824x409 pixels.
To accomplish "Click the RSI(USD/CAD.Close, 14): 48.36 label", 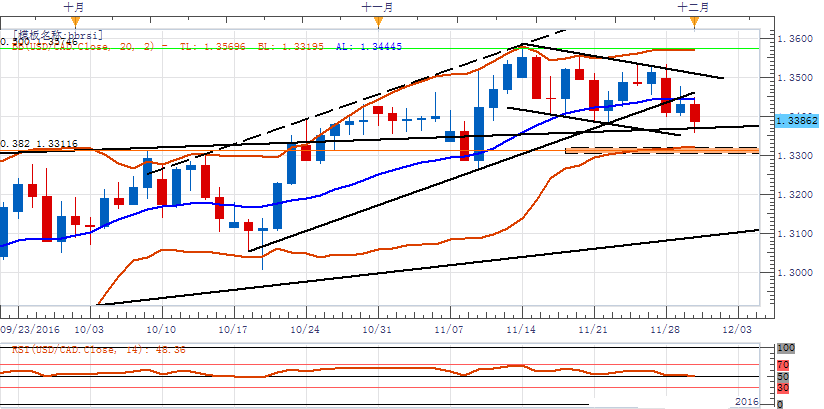I will tap(99, 350).
